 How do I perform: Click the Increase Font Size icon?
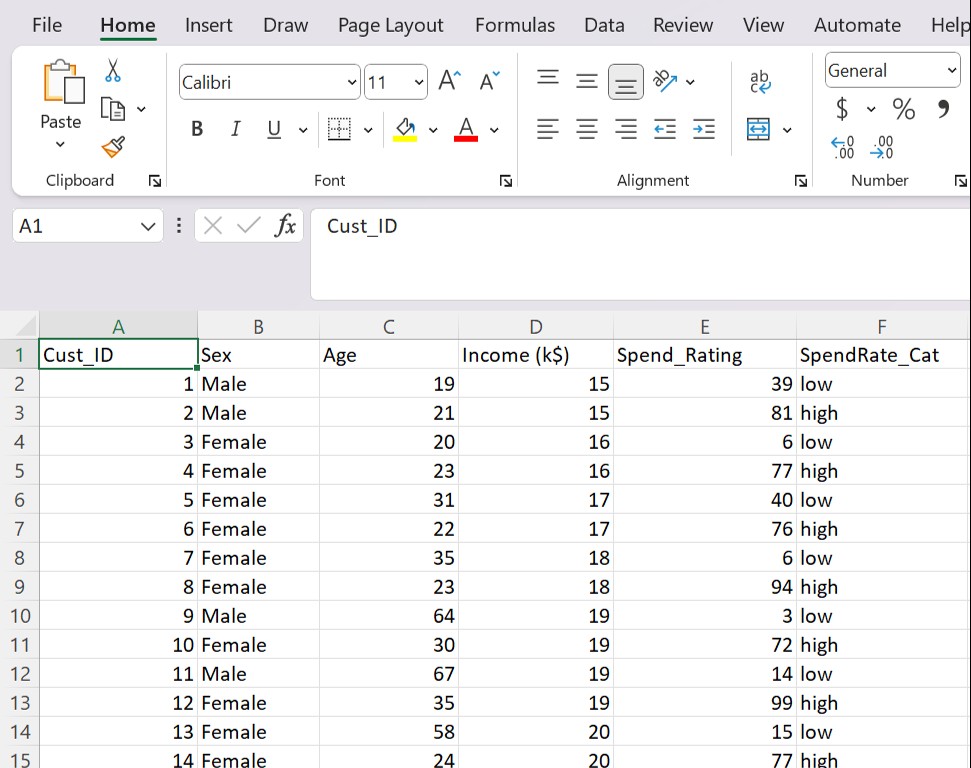pyautogui.click(x=450, y=82)
